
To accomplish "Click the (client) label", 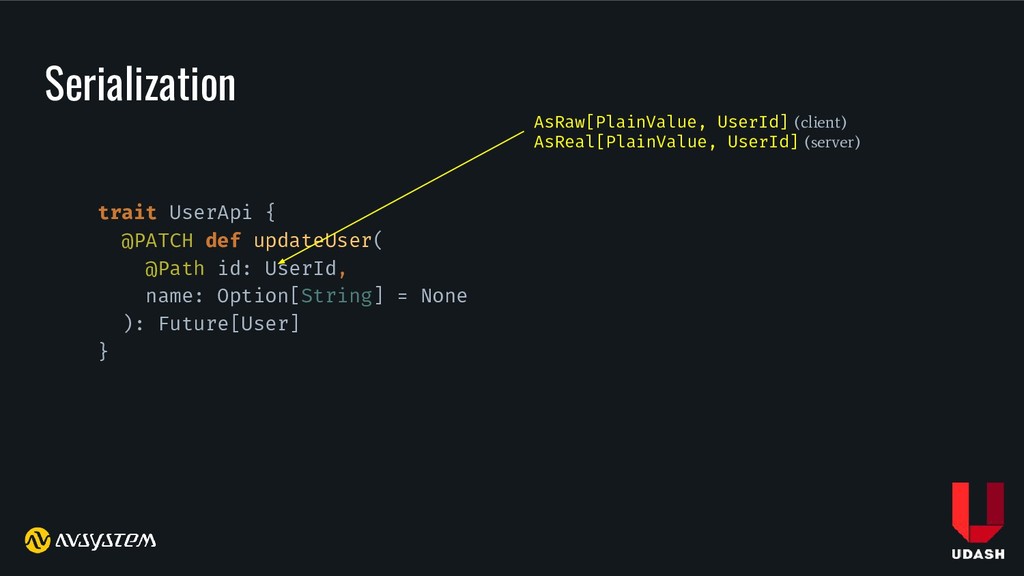I will 820,122.
